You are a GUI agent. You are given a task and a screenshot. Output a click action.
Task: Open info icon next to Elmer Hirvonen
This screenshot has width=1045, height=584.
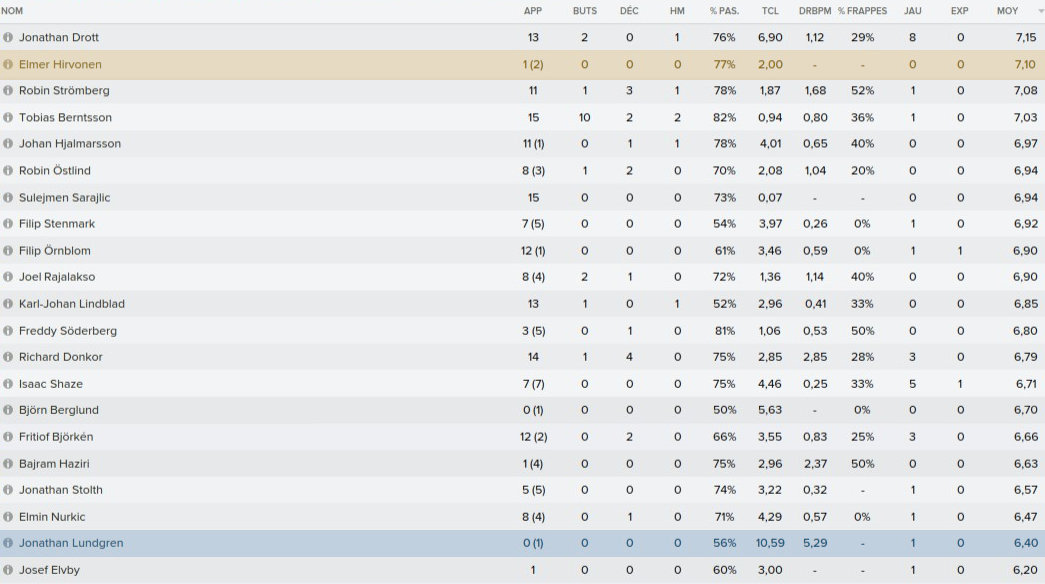coord(8,64)
